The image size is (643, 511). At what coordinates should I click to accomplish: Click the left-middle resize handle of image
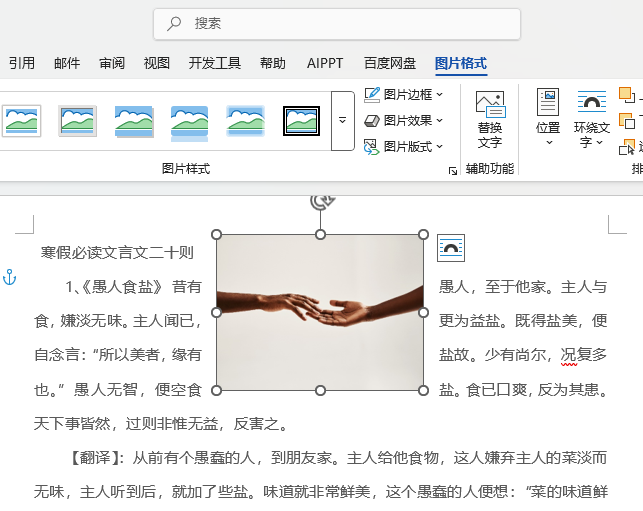pos(217,313)
